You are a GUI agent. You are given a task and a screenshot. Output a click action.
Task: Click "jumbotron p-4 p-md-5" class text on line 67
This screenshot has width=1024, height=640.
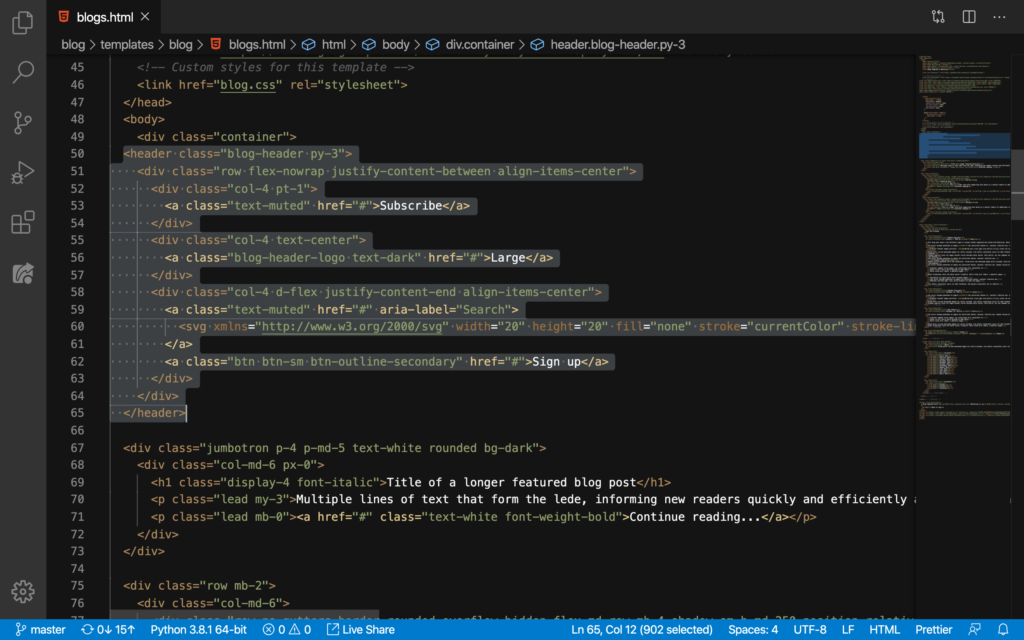coord(276,448)
